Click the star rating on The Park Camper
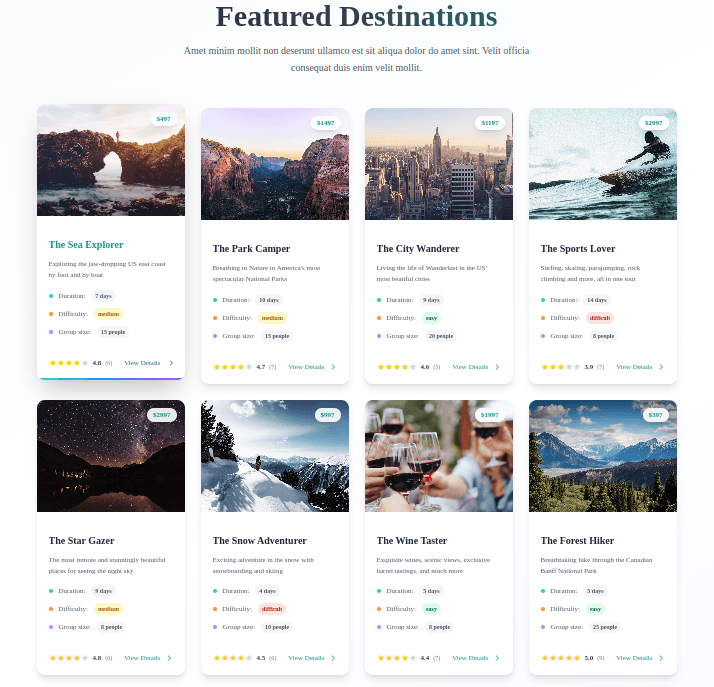Screen dimensions: 714x687 coord(233,367)
